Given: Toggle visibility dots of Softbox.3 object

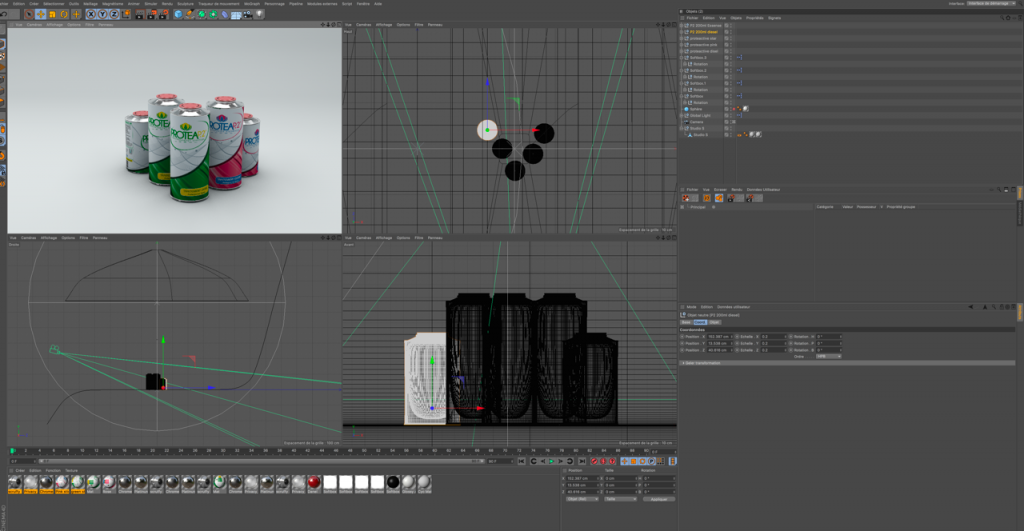Looking at the screenshot, I should click(x=731, y=57).
